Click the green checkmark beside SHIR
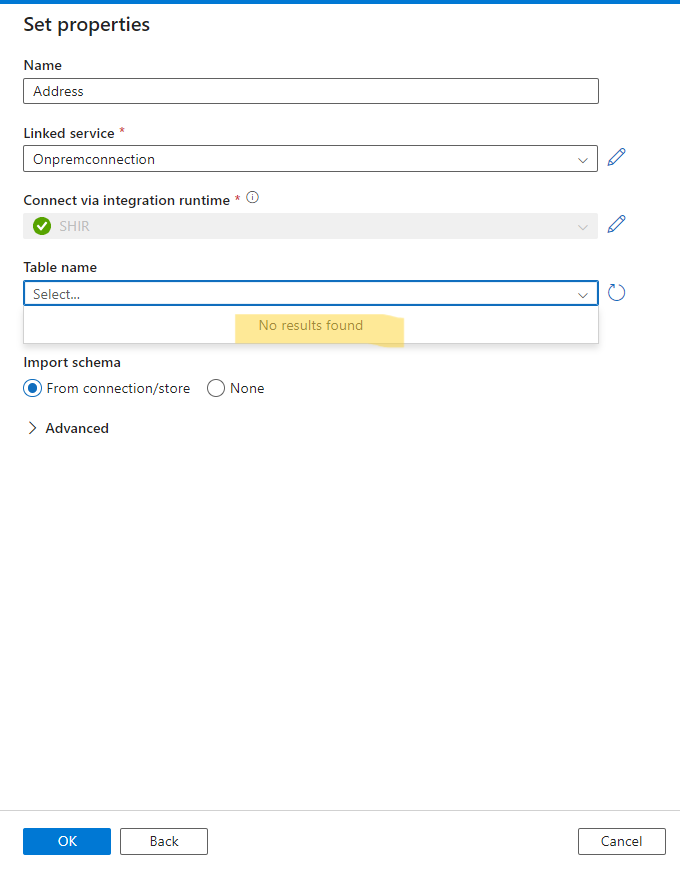 click(41, 226)
